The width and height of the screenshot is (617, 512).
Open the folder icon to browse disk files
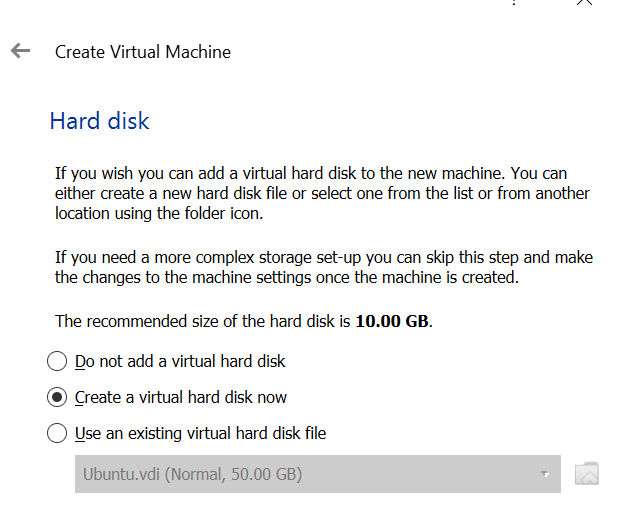click(587, 474)
